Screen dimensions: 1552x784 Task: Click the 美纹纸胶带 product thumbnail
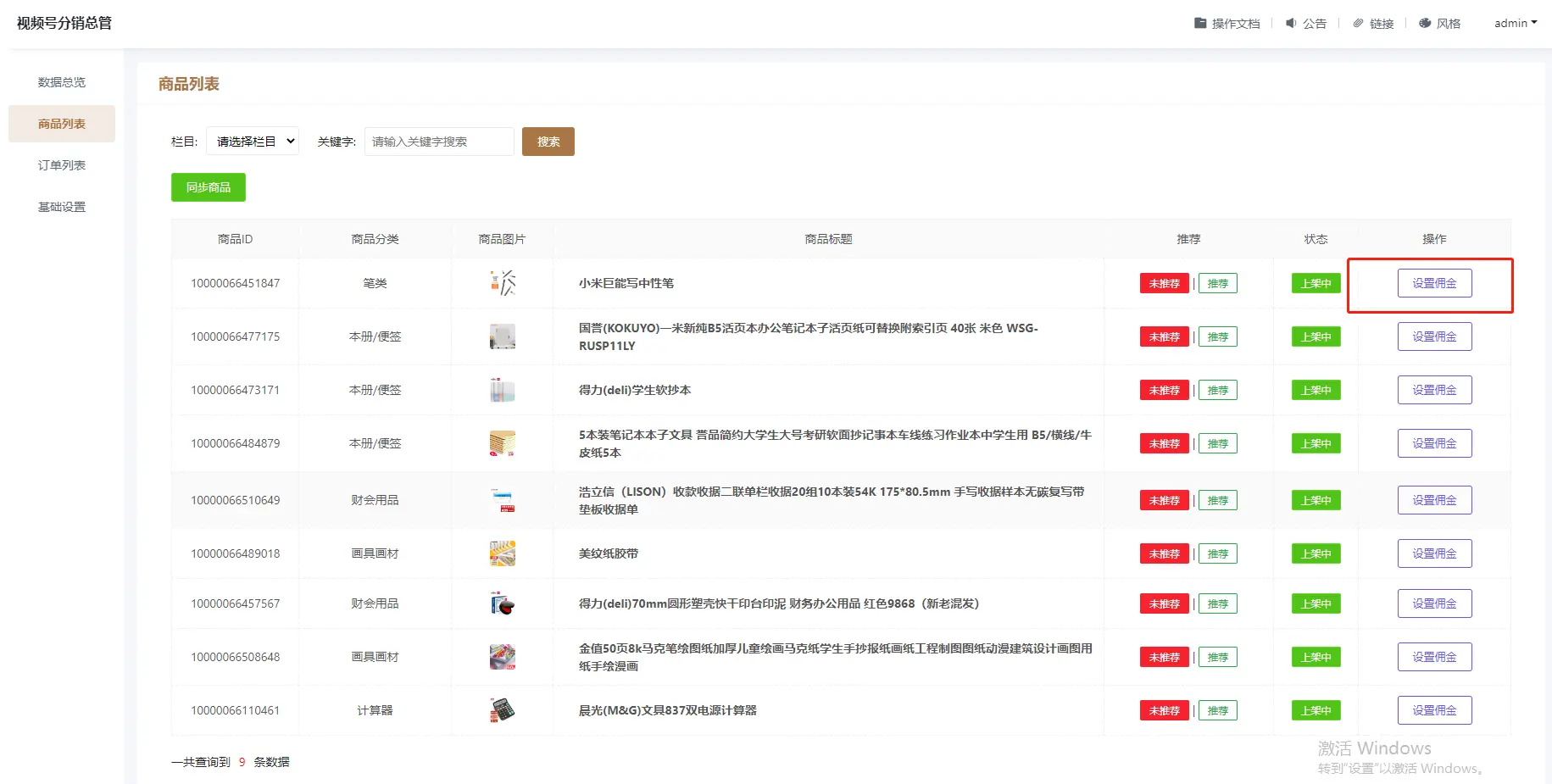[503, 553]
